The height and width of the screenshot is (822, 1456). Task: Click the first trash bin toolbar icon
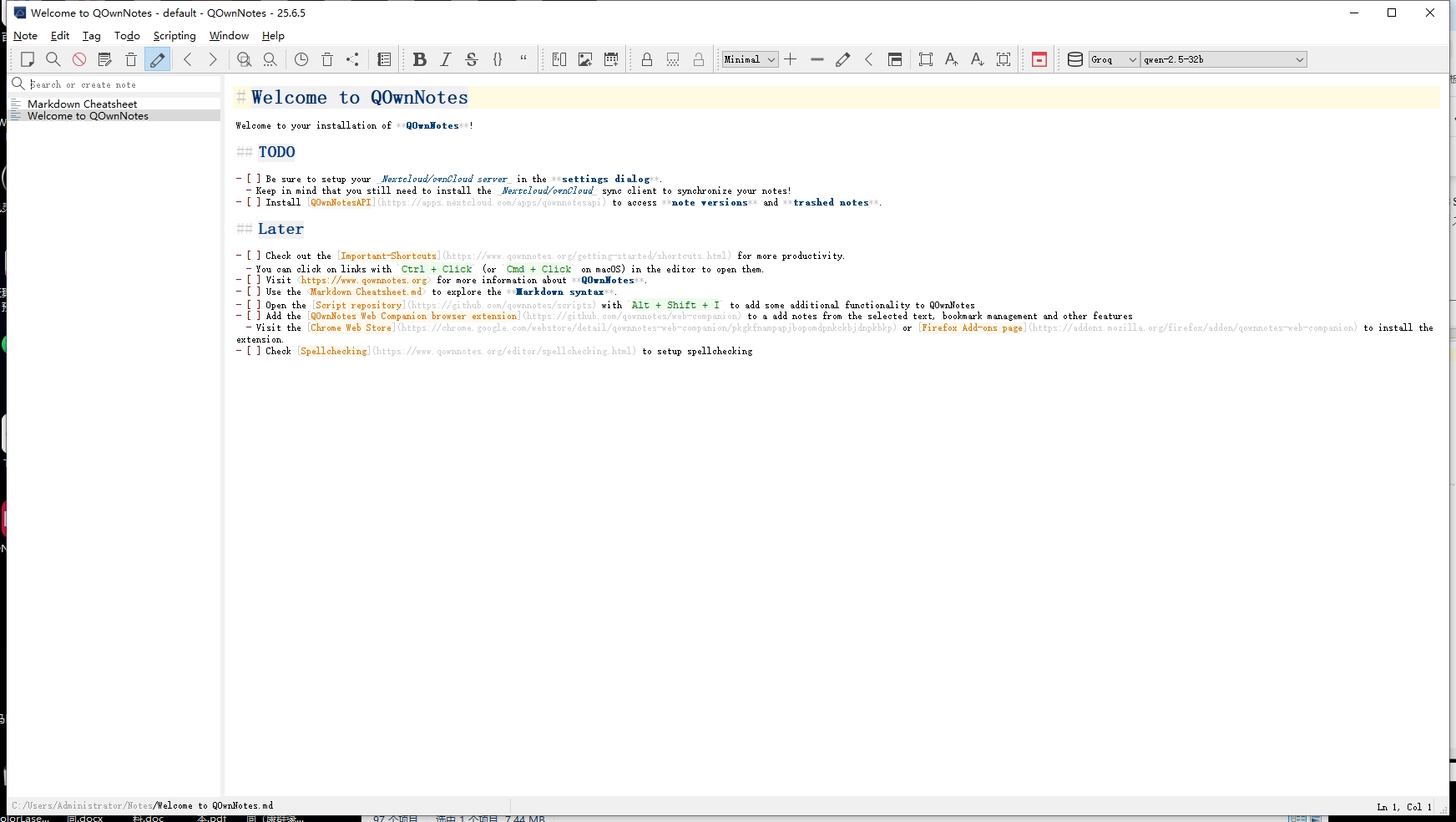131,59
